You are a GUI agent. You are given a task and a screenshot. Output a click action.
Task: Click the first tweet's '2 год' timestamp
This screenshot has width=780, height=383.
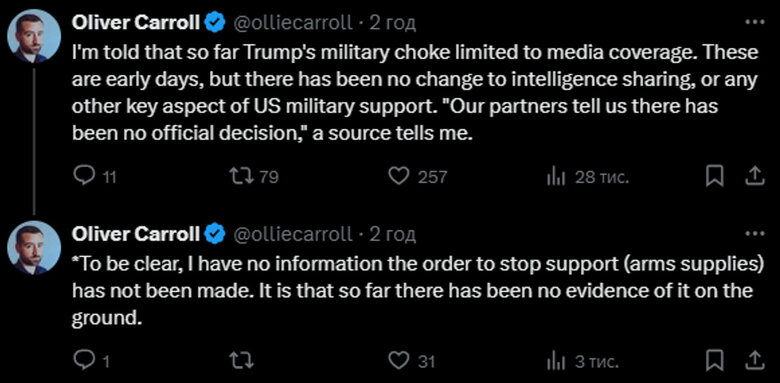pos(392,23)
